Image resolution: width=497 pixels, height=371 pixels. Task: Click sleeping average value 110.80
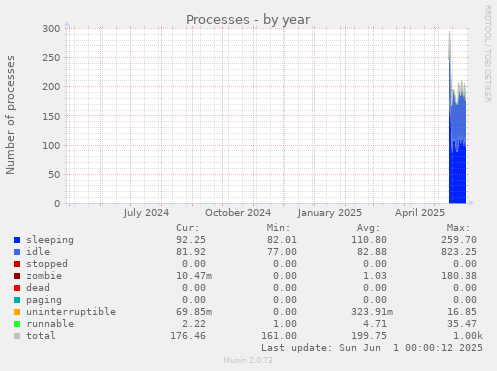pos(369,240)
